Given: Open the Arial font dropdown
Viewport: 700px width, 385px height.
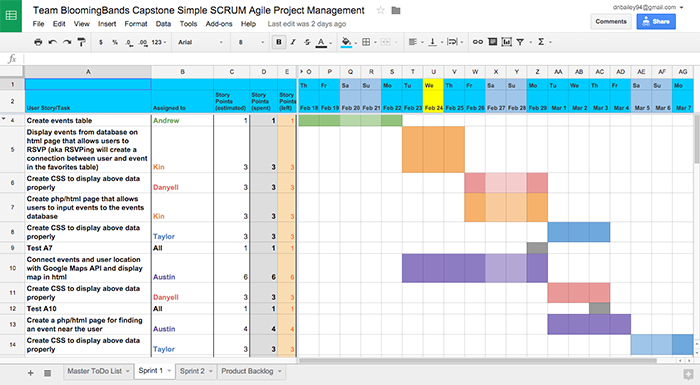Looking at the screenshot, I should point(200,42).
